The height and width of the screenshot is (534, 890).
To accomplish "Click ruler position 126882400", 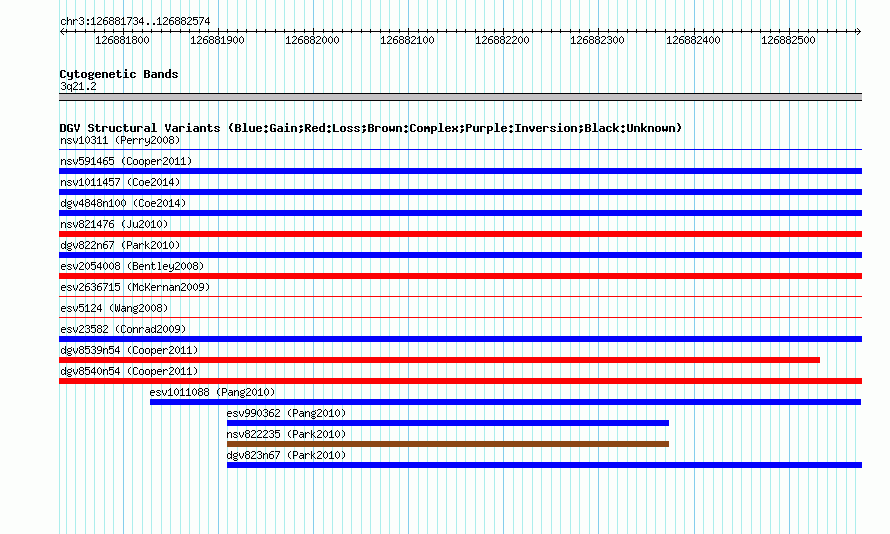I will [693, 40].
